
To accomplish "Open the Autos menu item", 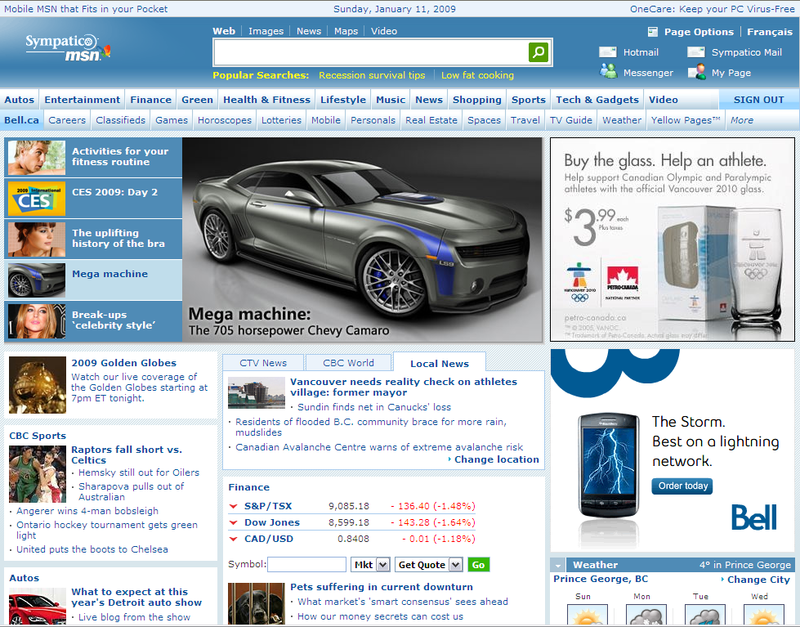I will [x=19, y=99].
